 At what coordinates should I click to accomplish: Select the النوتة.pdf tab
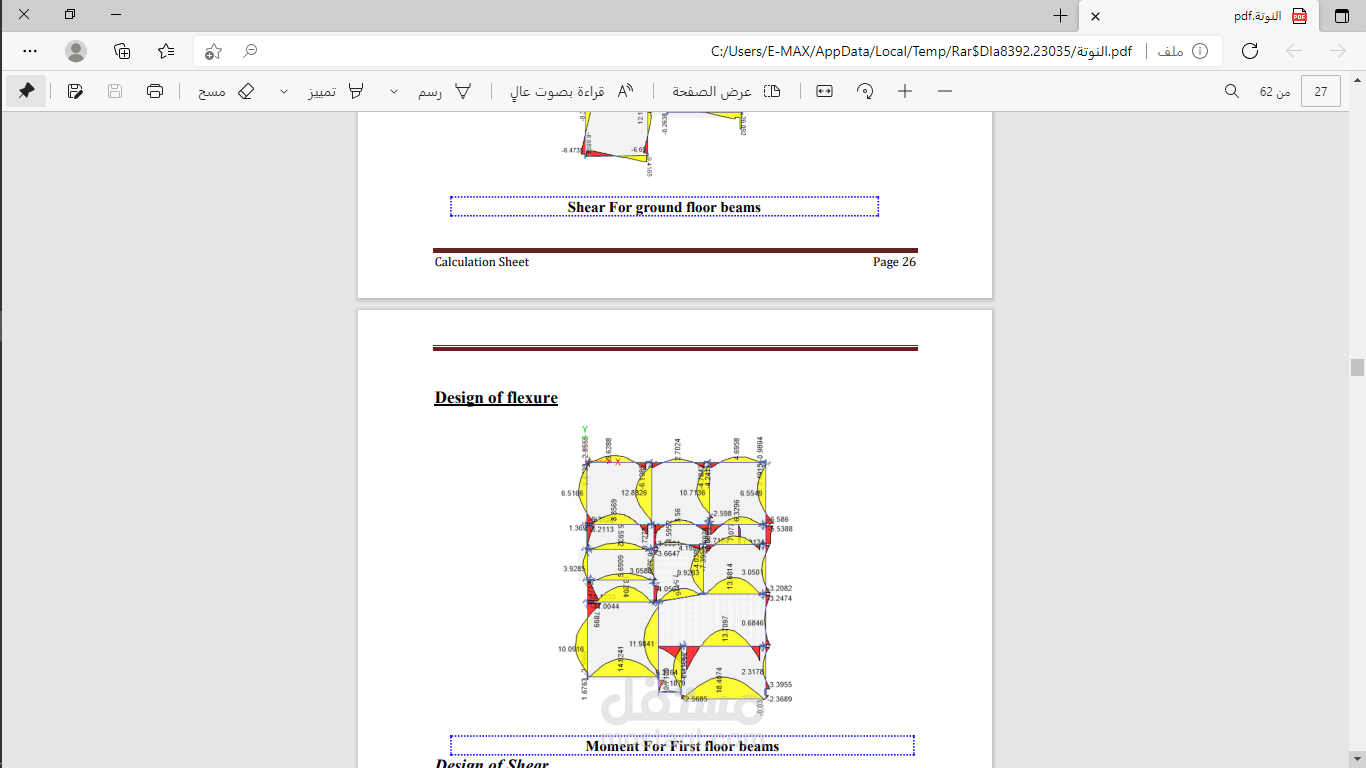pos(1200,16)
